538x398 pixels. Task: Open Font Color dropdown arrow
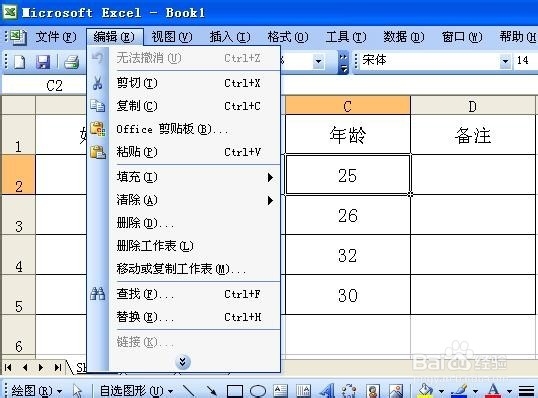pyautogui.click(x=509, y=391)
